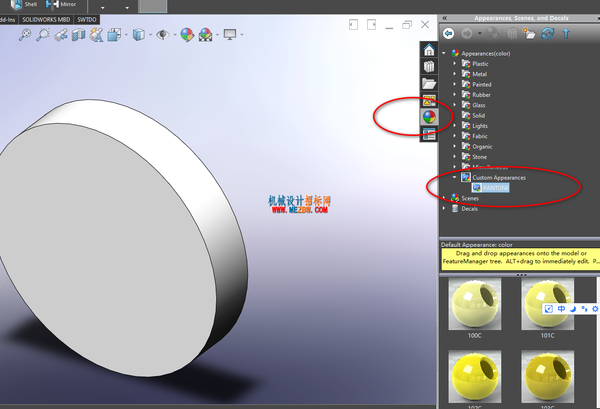Screen dimensions: 600x409
Task: Select the PANTONE custom folder
Action: (x=491, y=187)
